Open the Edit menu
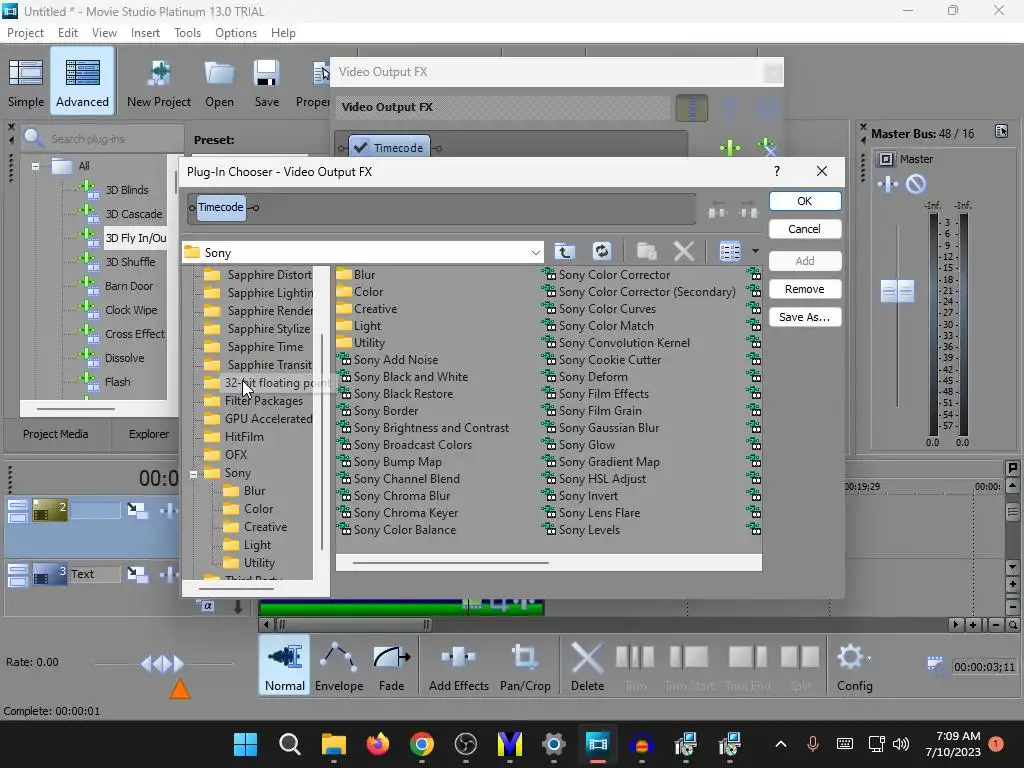Viewport: 1024px width, 768px height. coord(67,33)
